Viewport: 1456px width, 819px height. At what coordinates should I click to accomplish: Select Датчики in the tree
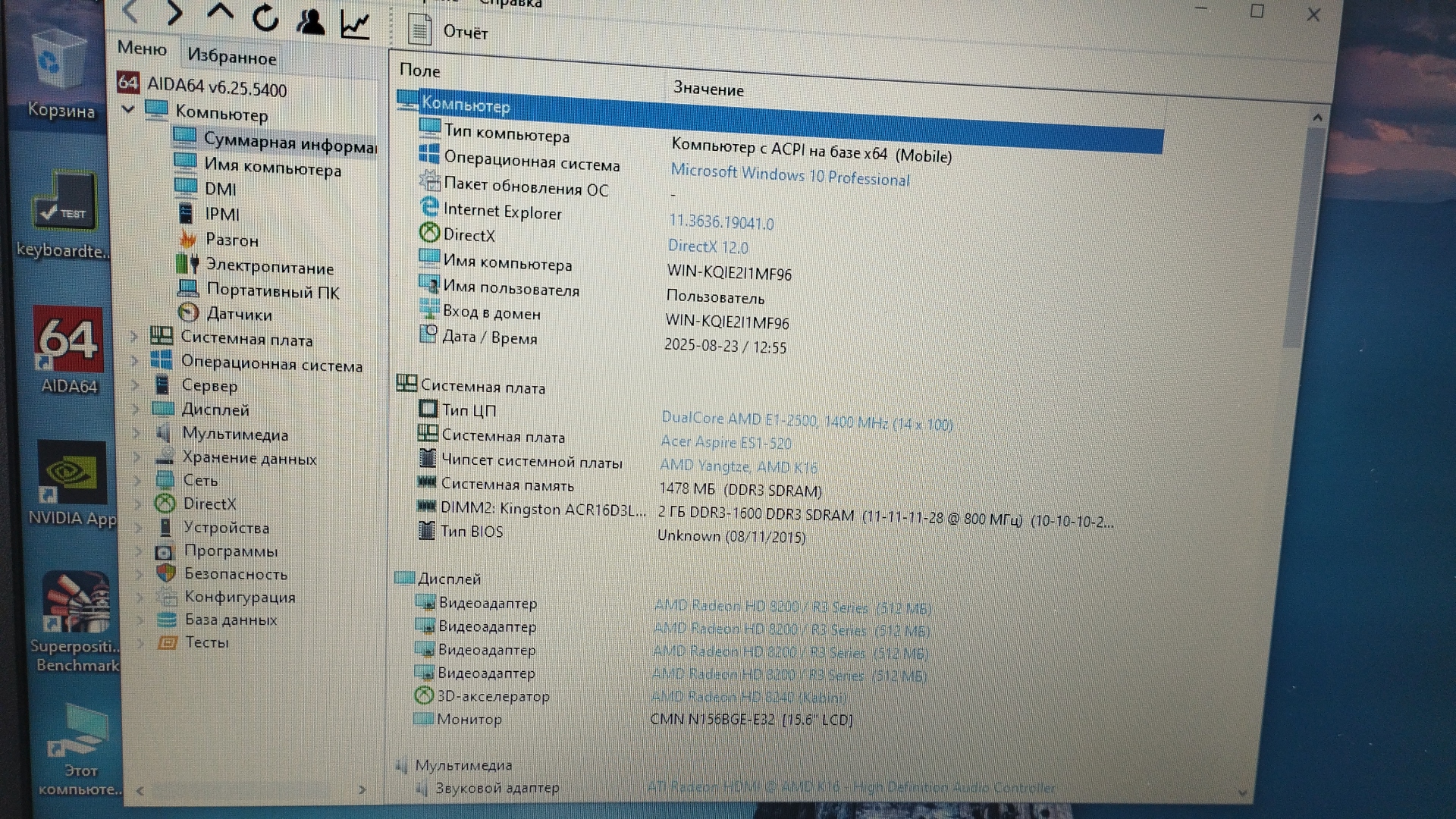[x=239, y=314]
